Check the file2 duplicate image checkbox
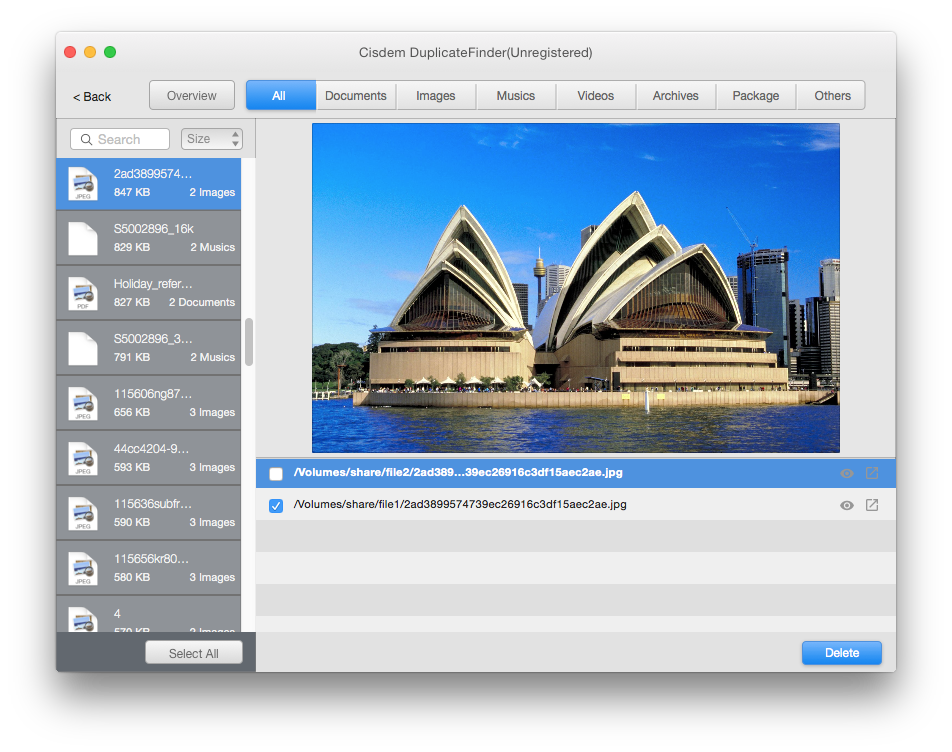 point(276,474)
